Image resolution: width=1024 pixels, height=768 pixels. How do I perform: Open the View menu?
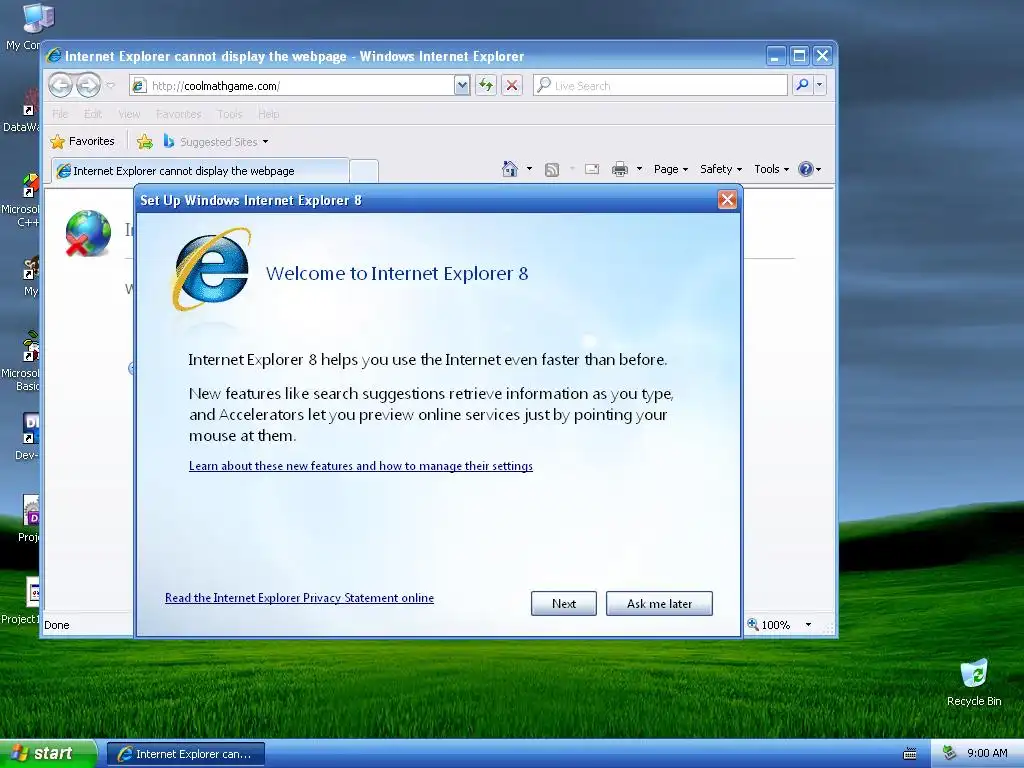[129, 114]
